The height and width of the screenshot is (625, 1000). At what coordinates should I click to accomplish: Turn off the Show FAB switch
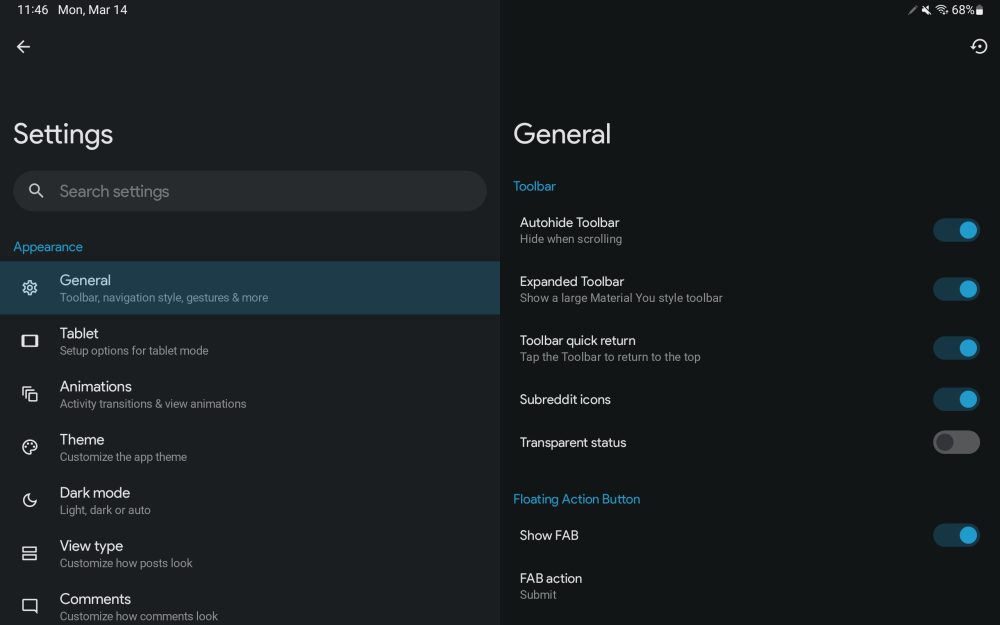[956, 535]
